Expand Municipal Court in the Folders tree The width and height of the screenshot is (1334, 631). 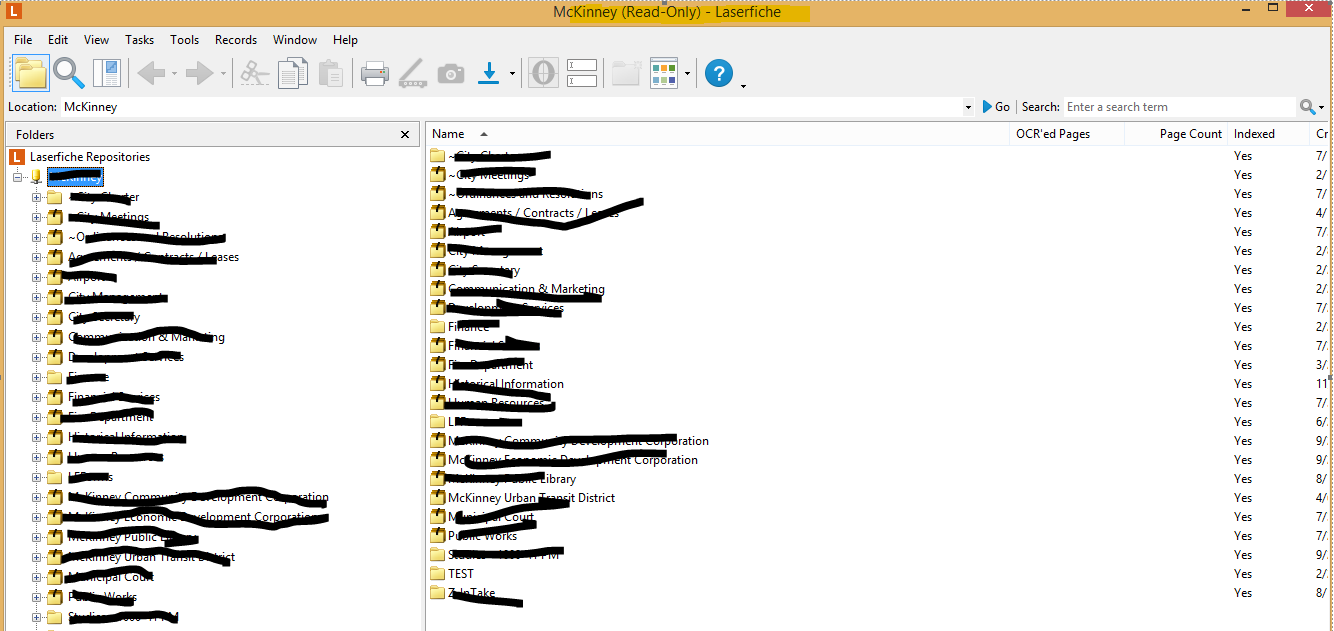click(37, 577)
